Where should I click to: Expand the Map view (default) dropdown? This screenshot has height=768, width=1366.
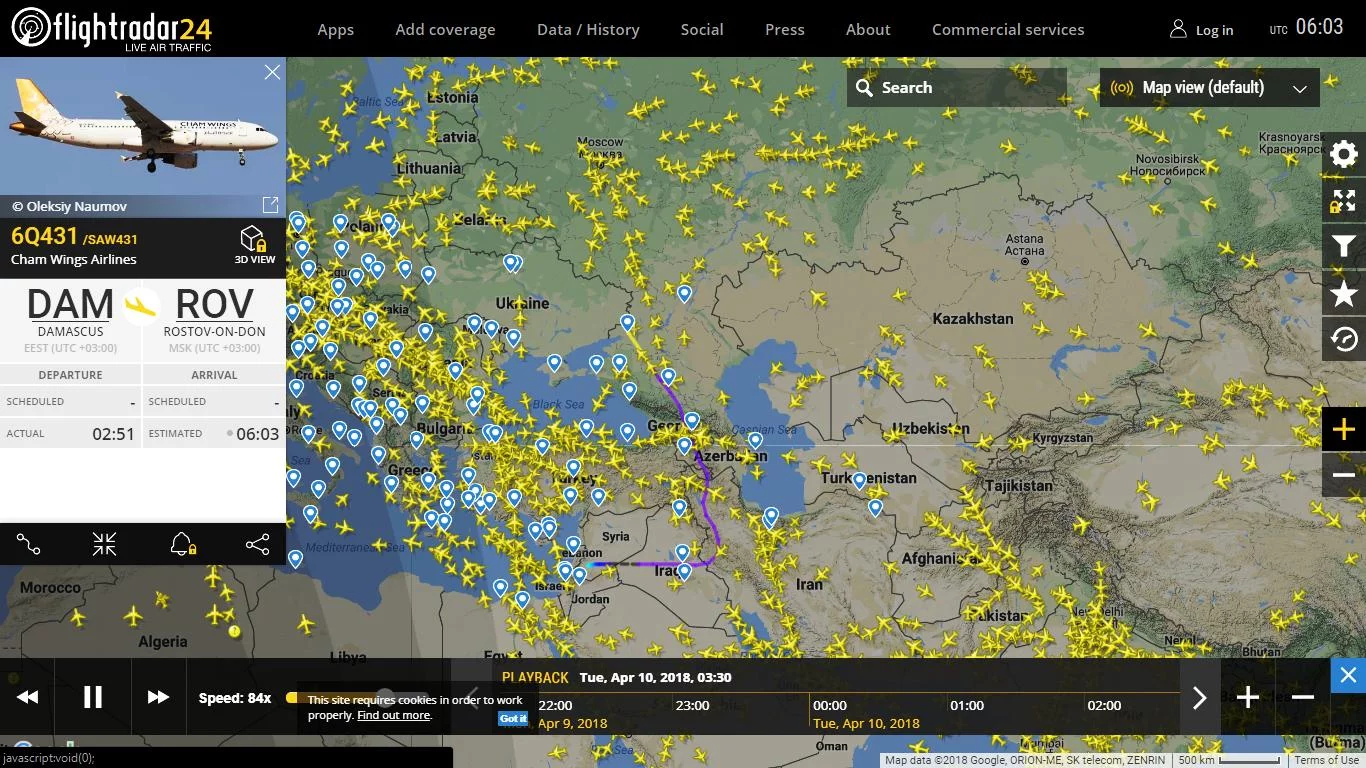pyautogui.click(x=1209, y=88)
